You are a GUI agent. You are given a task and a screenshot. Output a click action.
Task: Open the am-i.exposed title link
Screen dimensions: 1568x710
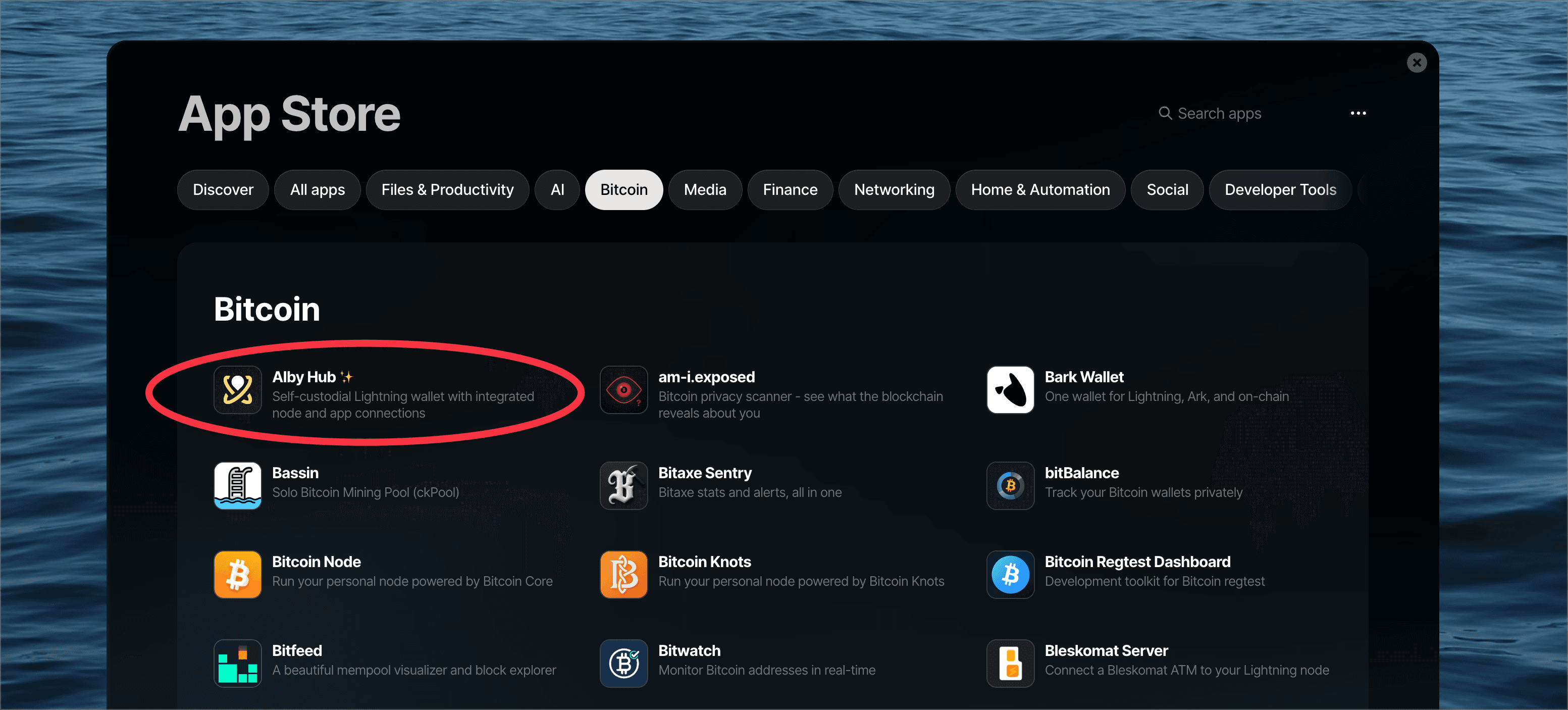point(706,377)
